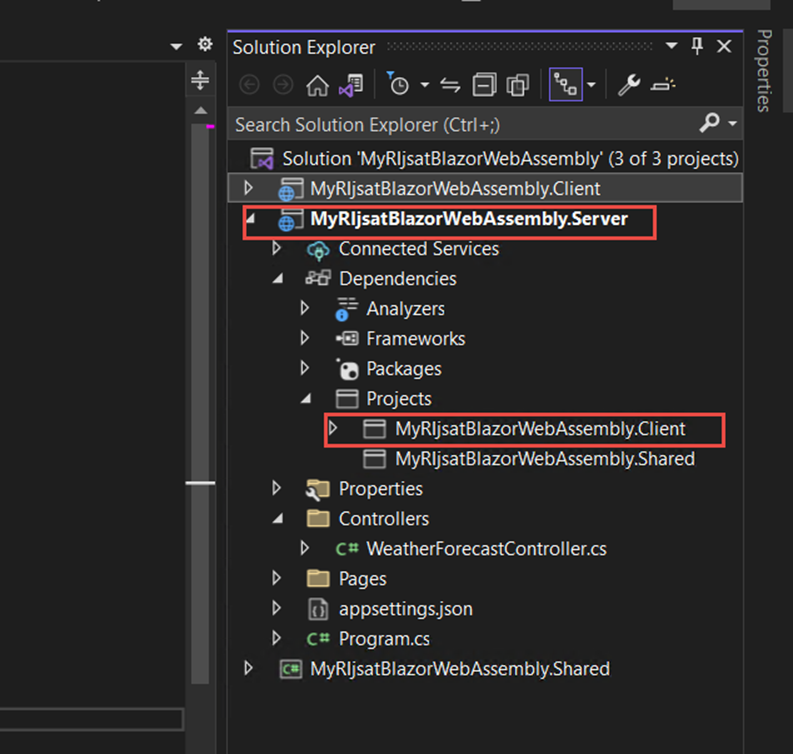Click the Home icon in Solution Explorer toolbar
Screen dimensions: 793x754
coord(317,86)
